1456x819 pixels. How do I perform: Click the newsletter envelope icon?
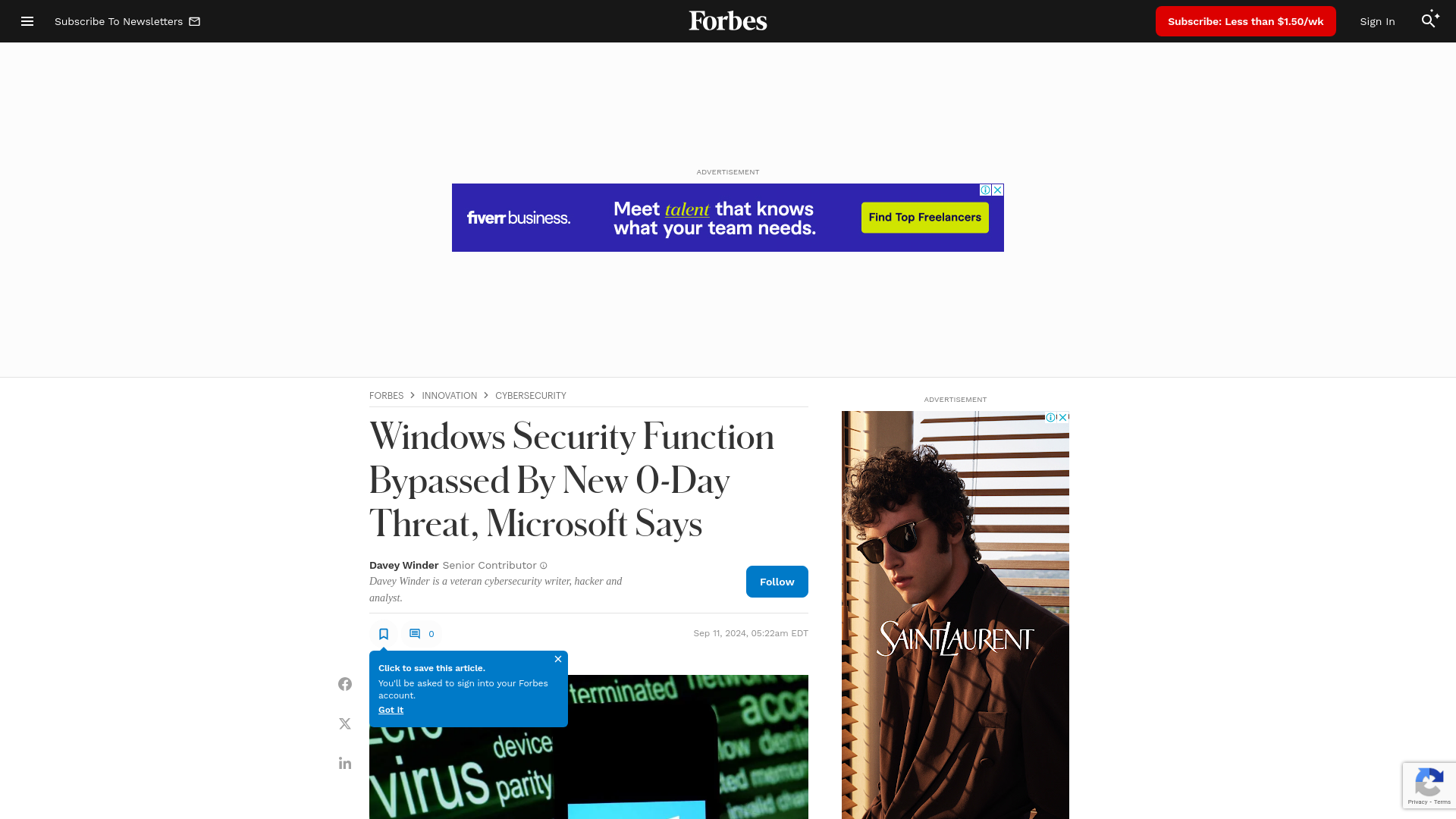[194, 21]
